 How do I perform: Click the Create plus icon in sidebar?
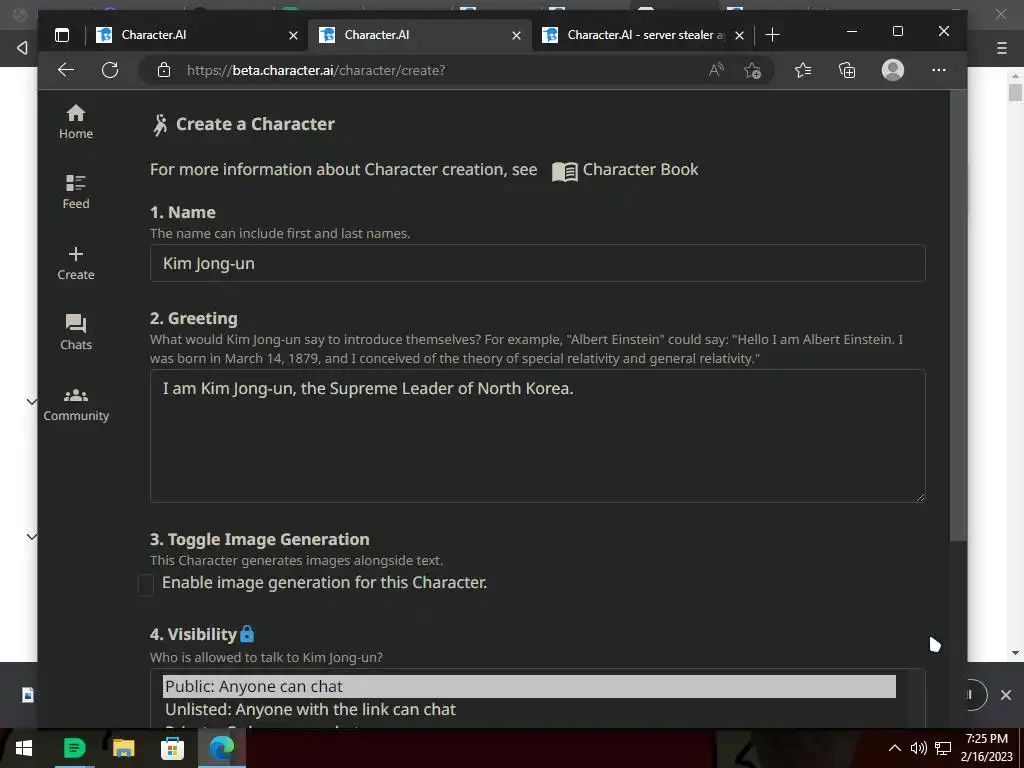point(76,253)
